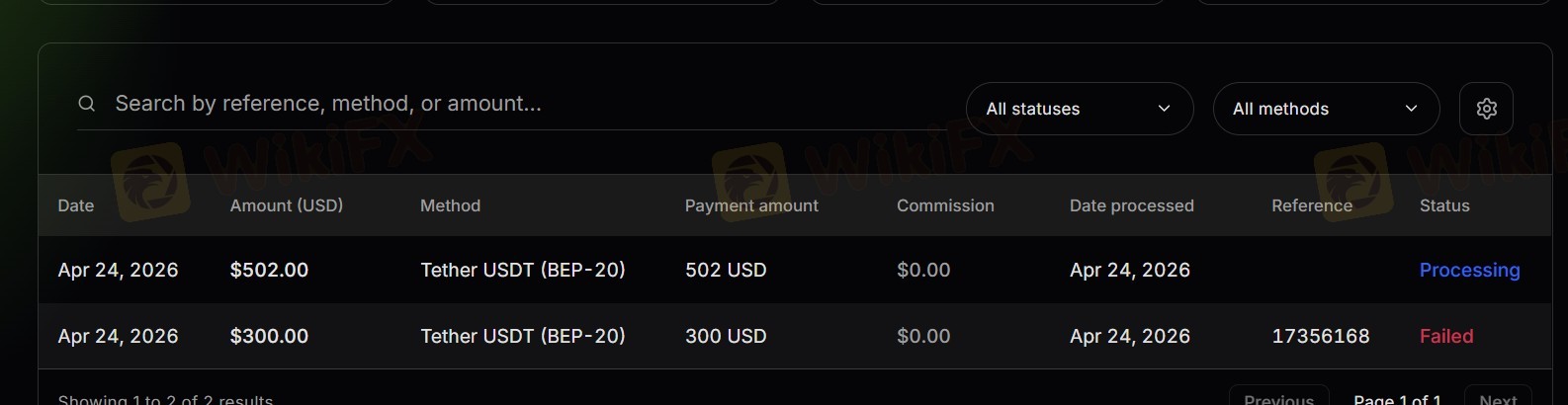Click the Method column header
This screenshot has height=405, width=1568.
tap(450, 205)
